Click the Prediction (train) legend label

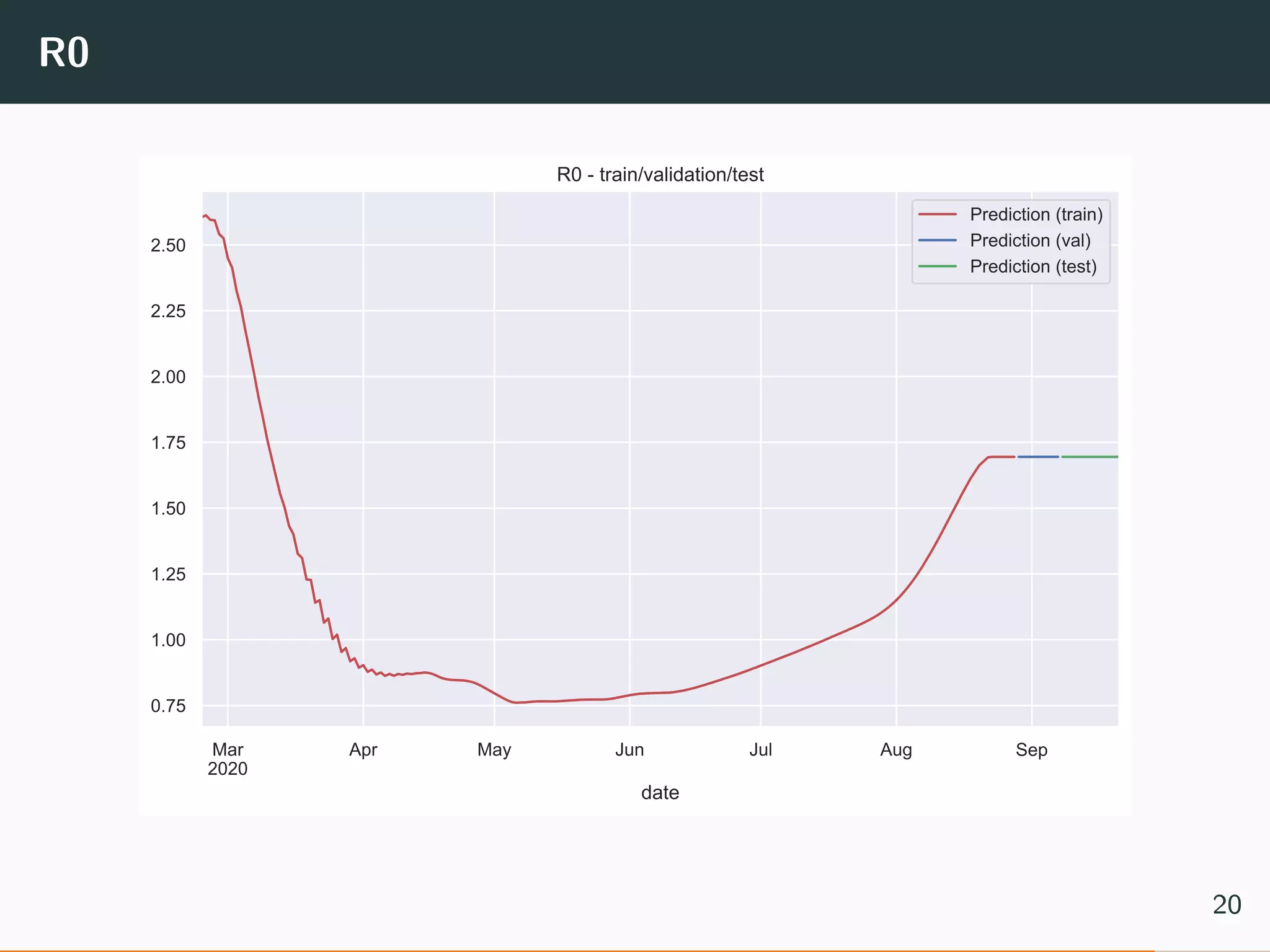click(x=1036, y=214)
